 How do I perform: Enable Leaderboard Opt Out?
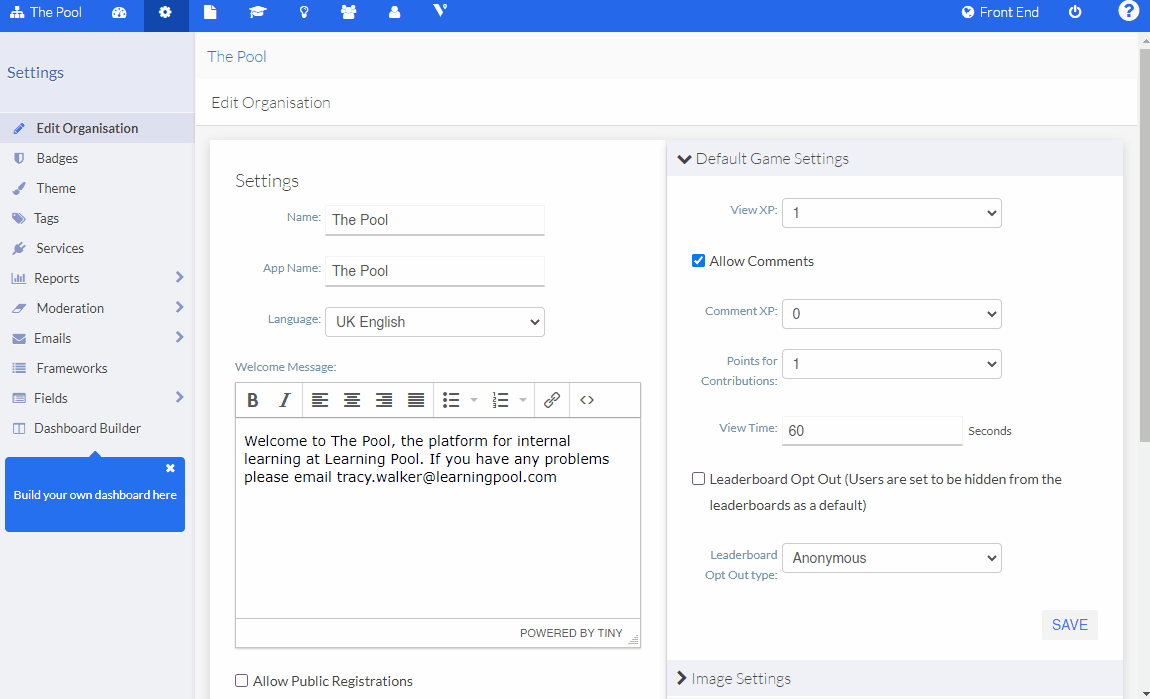click(x=698, y=478)
